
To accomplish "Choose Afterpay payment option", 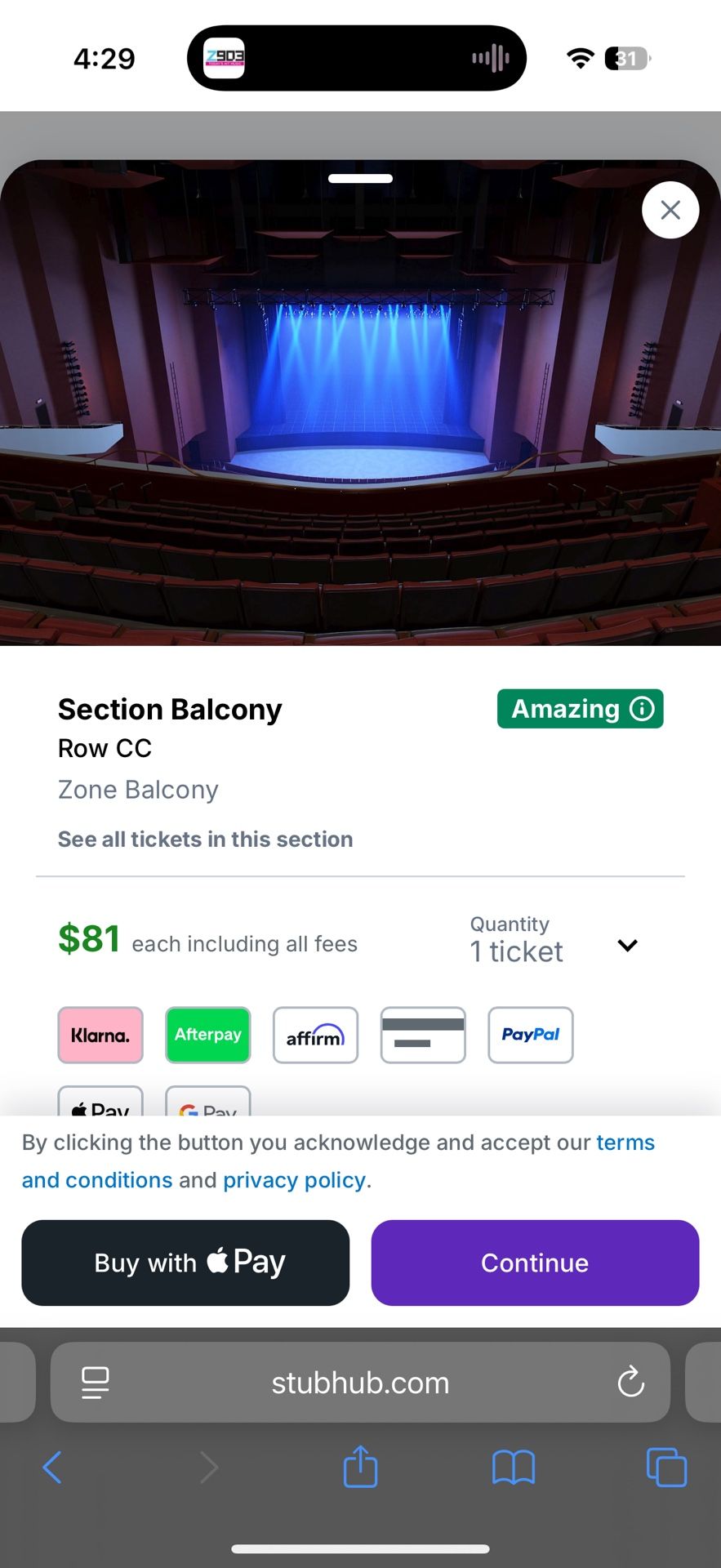I will pyautogui.click(x=207, y=1035).
